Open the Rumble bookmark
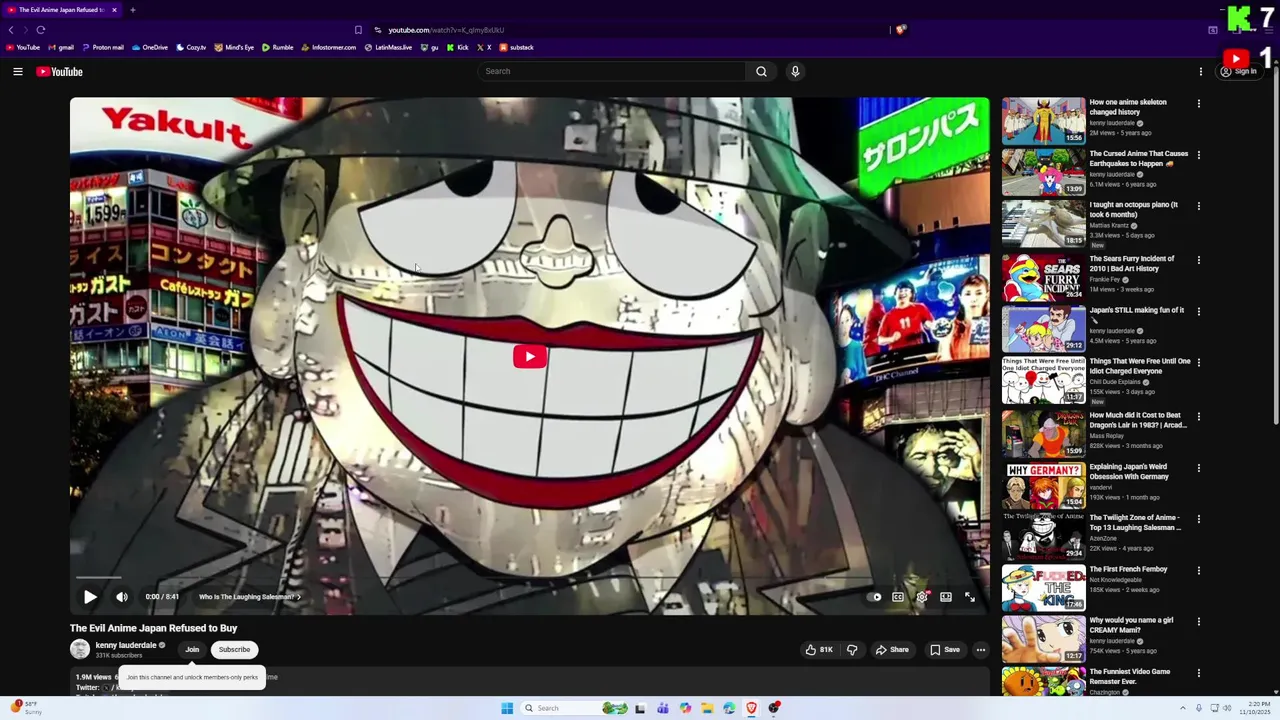 (278, 47)
